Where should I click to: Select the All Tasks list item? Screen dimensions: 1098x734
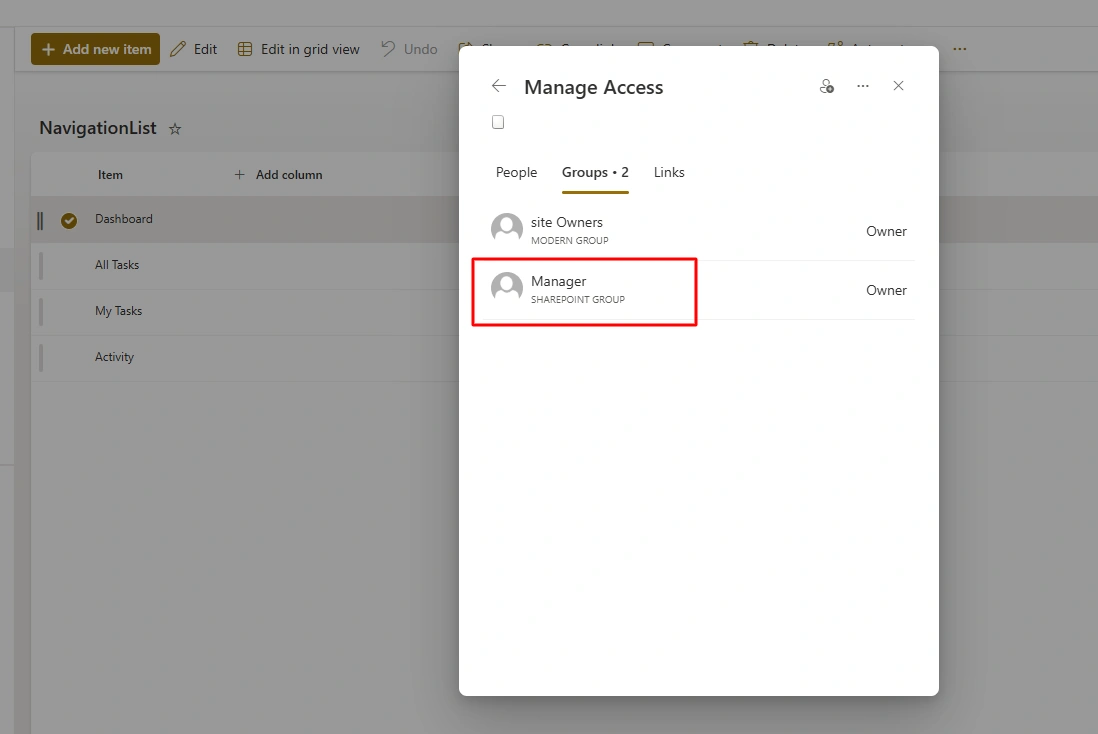coord(117,265)
